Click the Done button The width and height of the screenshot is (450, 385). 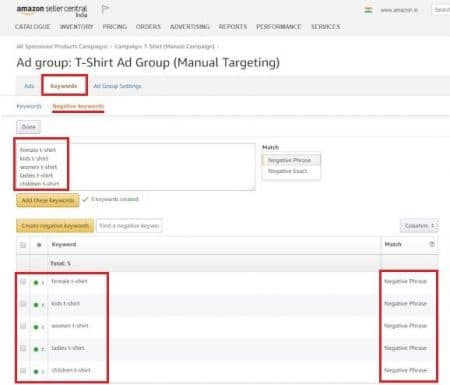(x=28, y=127)
